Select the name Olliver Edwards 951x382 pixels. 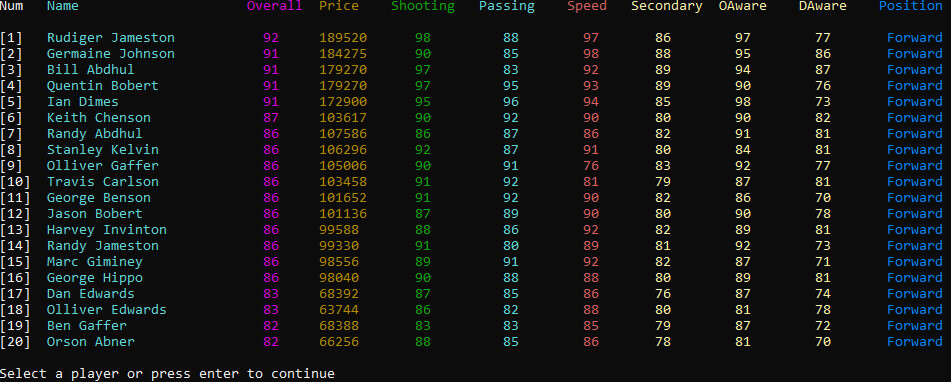(x=107, y=310)
